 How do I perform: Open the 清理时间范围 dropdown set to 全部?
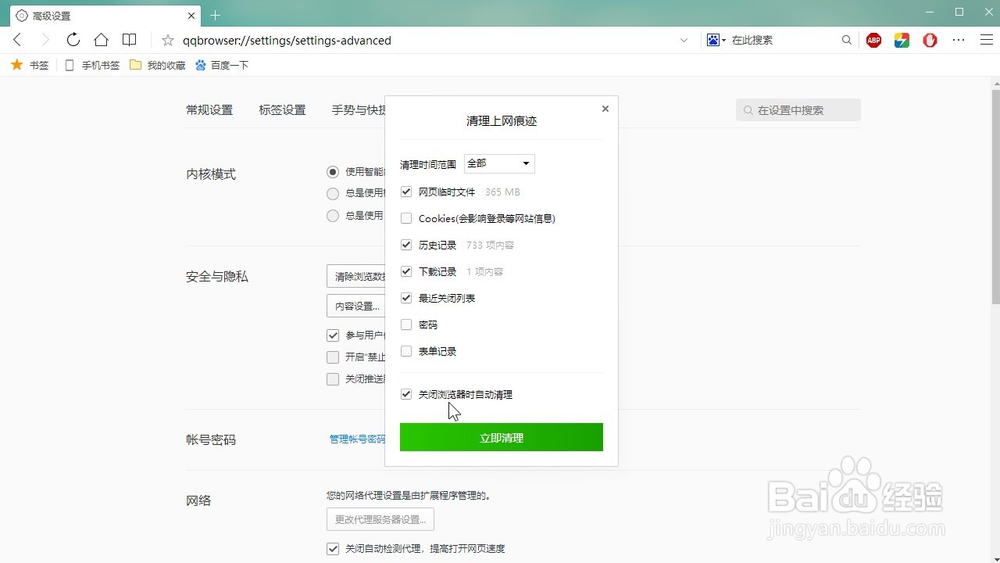click(499, 164)
